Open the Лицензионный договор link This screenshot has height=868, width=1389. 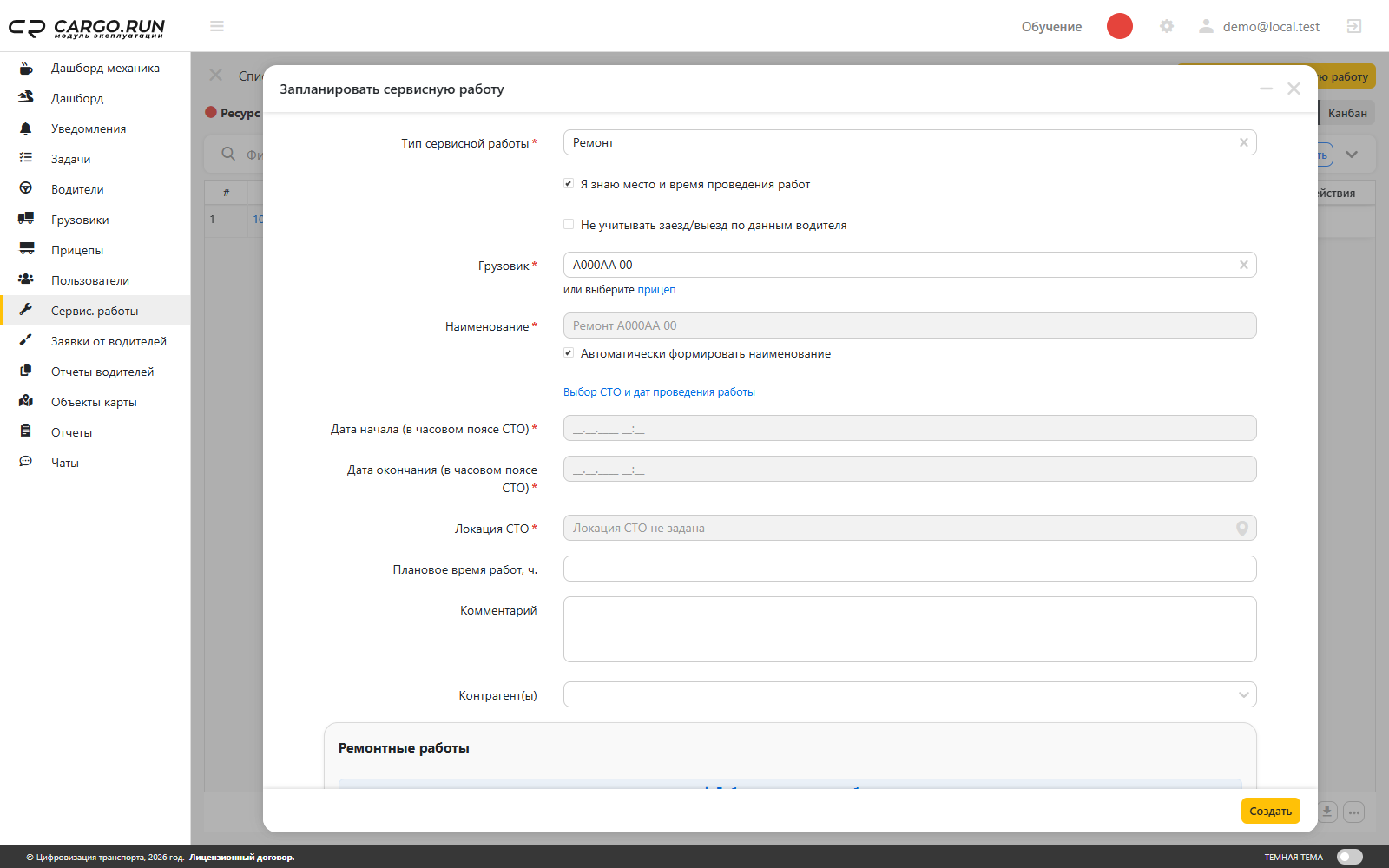tap(242, 858)
